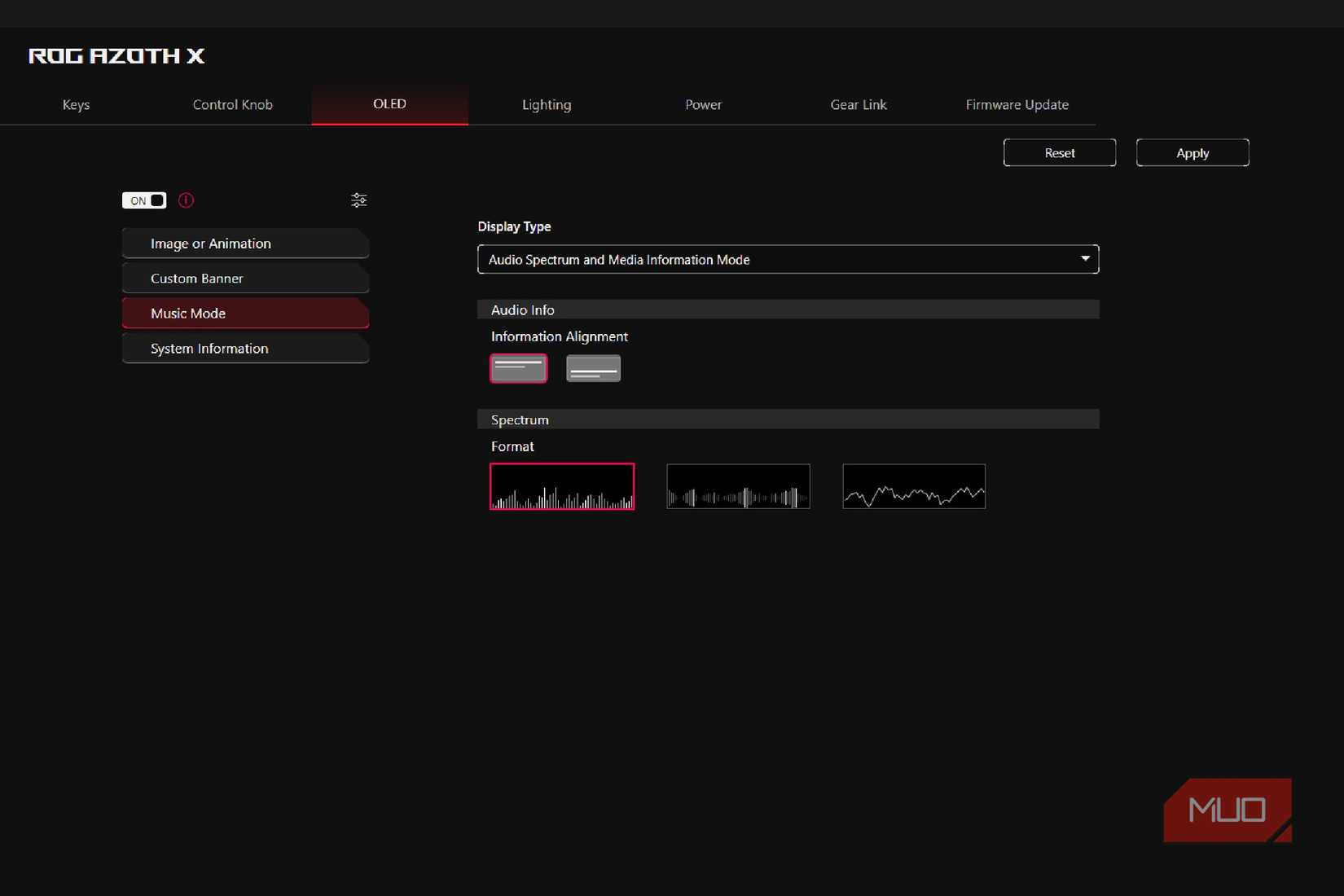Open the Gear Link tab
The image size is (1344, 896).
click(859, 105)
